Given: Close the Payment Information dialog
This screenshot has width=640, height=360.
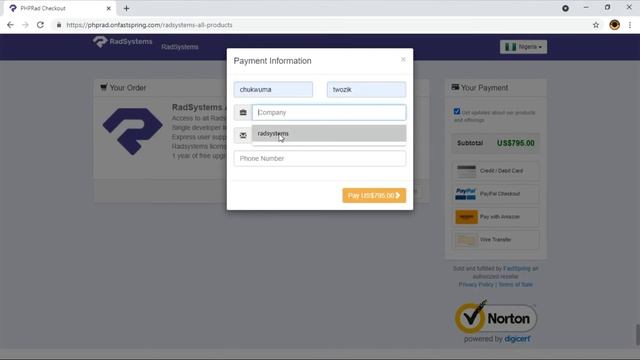Looking at the screenshot, I should click(x=403, y=59).
